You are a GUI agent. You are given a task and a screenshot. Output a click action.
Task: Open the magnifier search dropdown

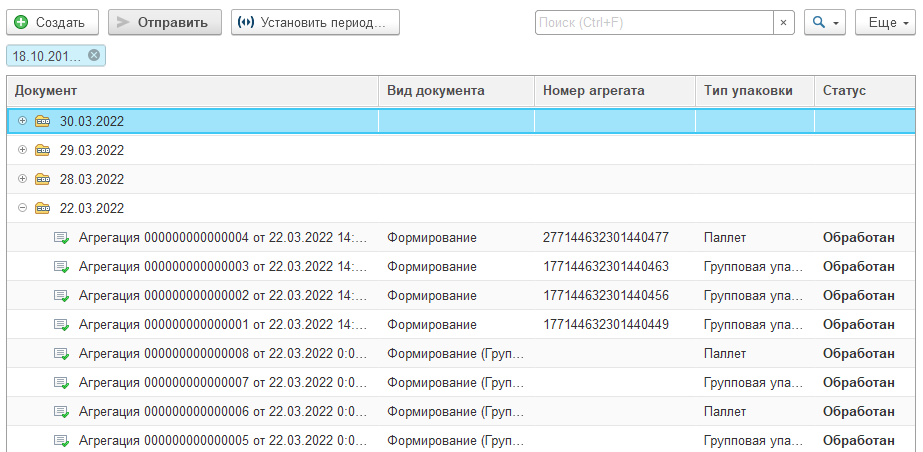(x=825, y=22)
